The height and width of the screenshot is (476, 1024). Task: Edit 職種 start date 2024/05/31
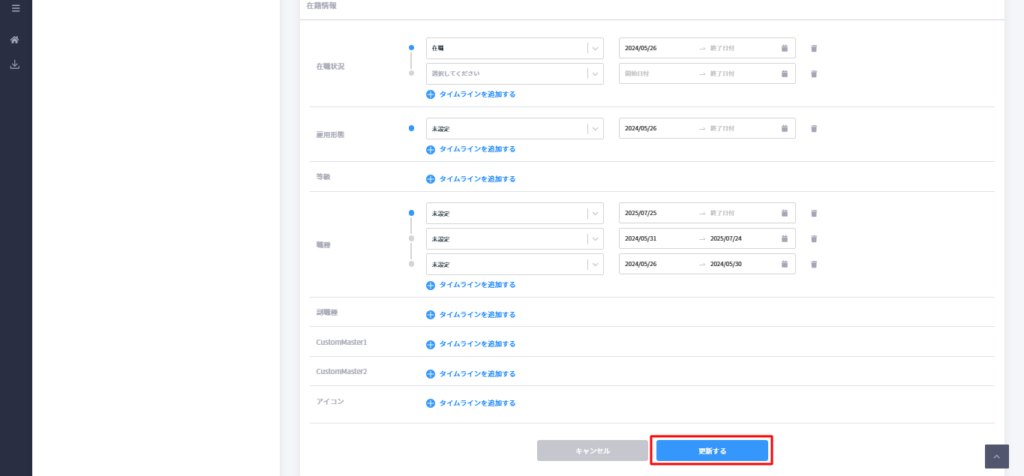(x=641, y=239)
